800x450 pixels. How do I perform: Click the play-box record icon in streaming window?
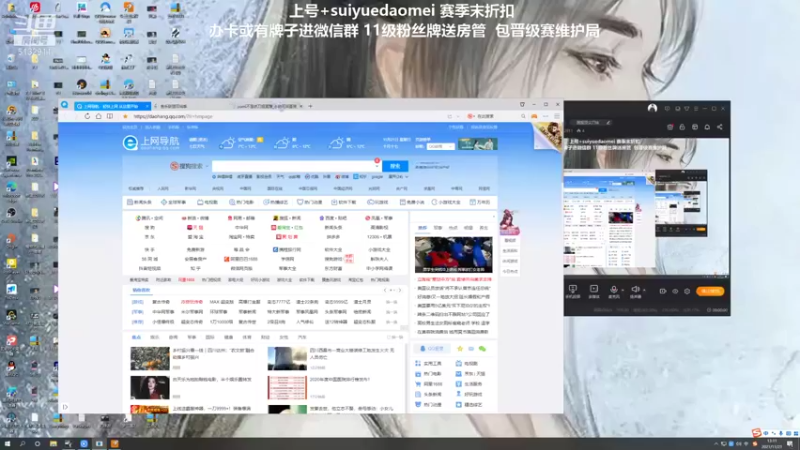tap(594, 291)
